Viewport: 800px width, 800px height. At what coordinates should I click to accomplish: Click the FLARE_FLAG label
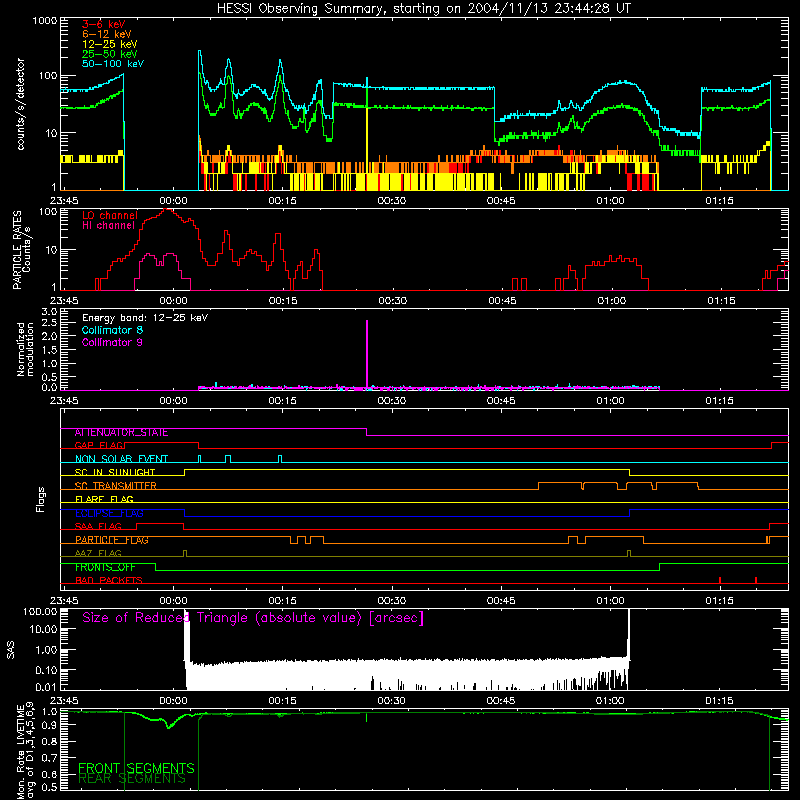pos(104,499)
